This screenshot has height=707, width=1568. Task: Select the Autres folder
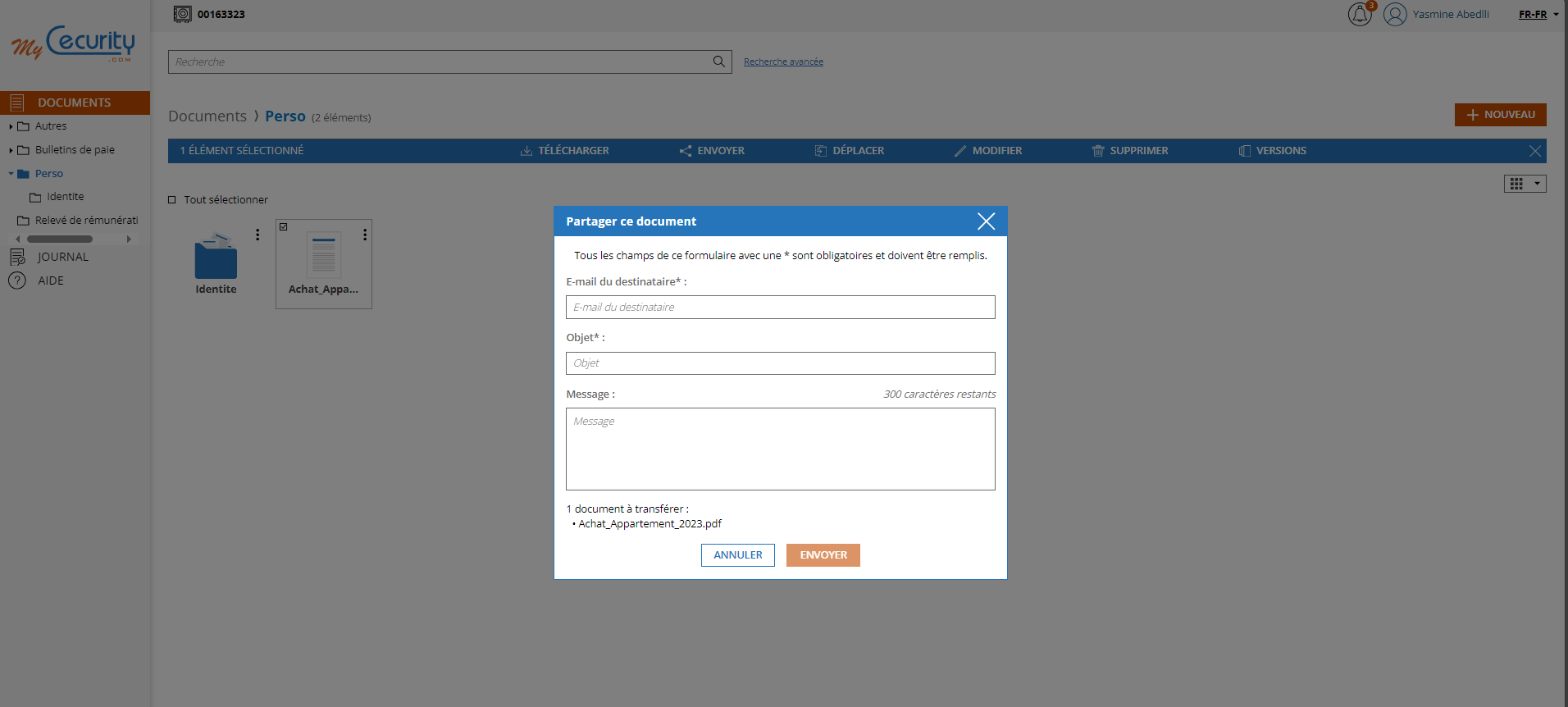tap(51, 126)
